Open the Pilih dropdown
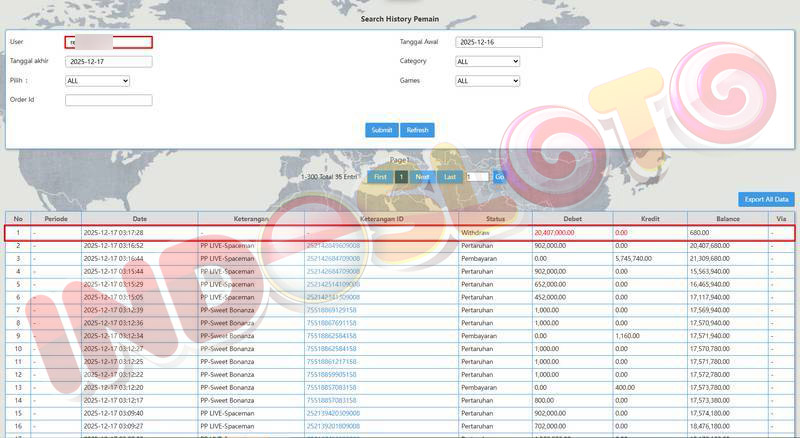Image resolution: width=800 pixels, height=438 pixels. (97, 81)
